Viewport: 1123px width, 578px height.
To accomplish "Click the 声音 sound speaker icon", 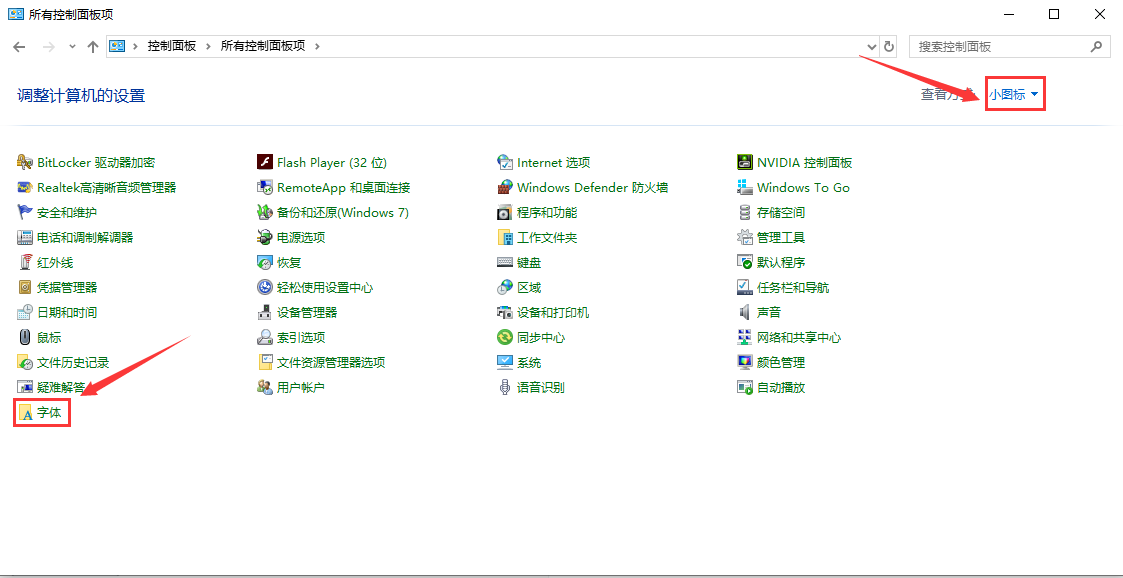I will pyautogui.click(x=745, y=312).
